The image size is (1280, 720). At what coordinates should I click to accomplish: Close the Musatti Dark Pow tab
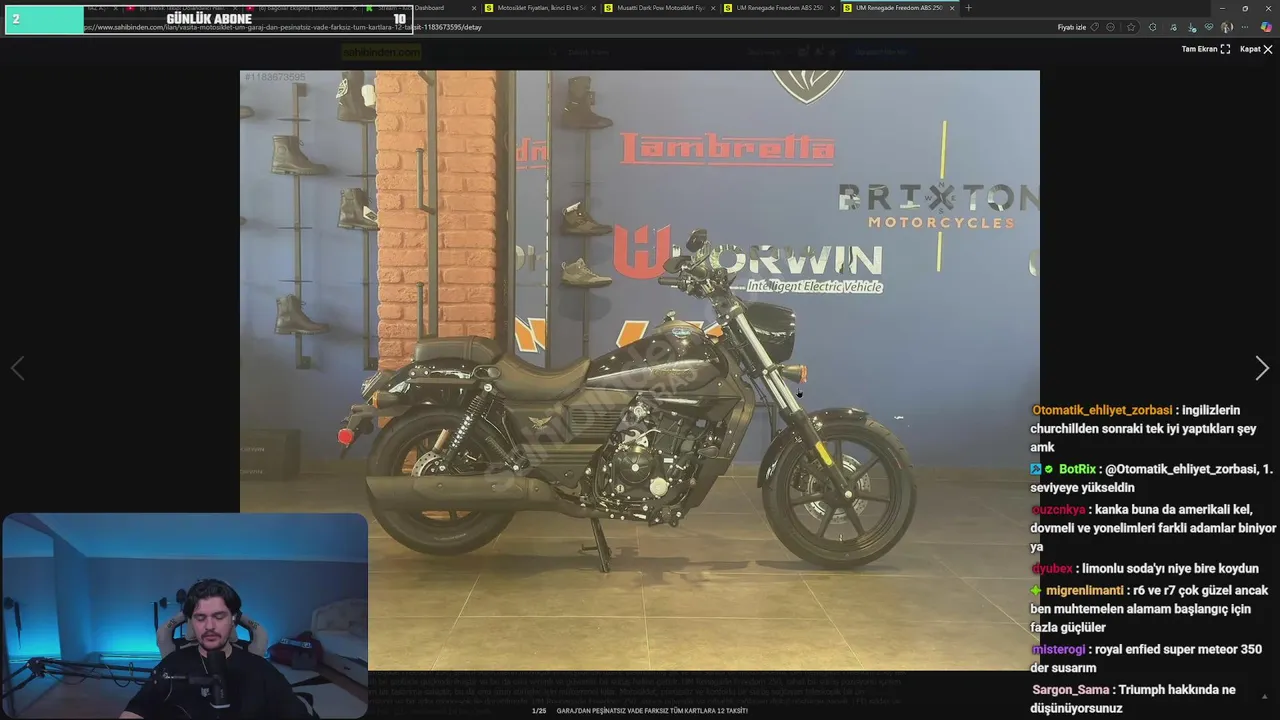tap(713, 8)
